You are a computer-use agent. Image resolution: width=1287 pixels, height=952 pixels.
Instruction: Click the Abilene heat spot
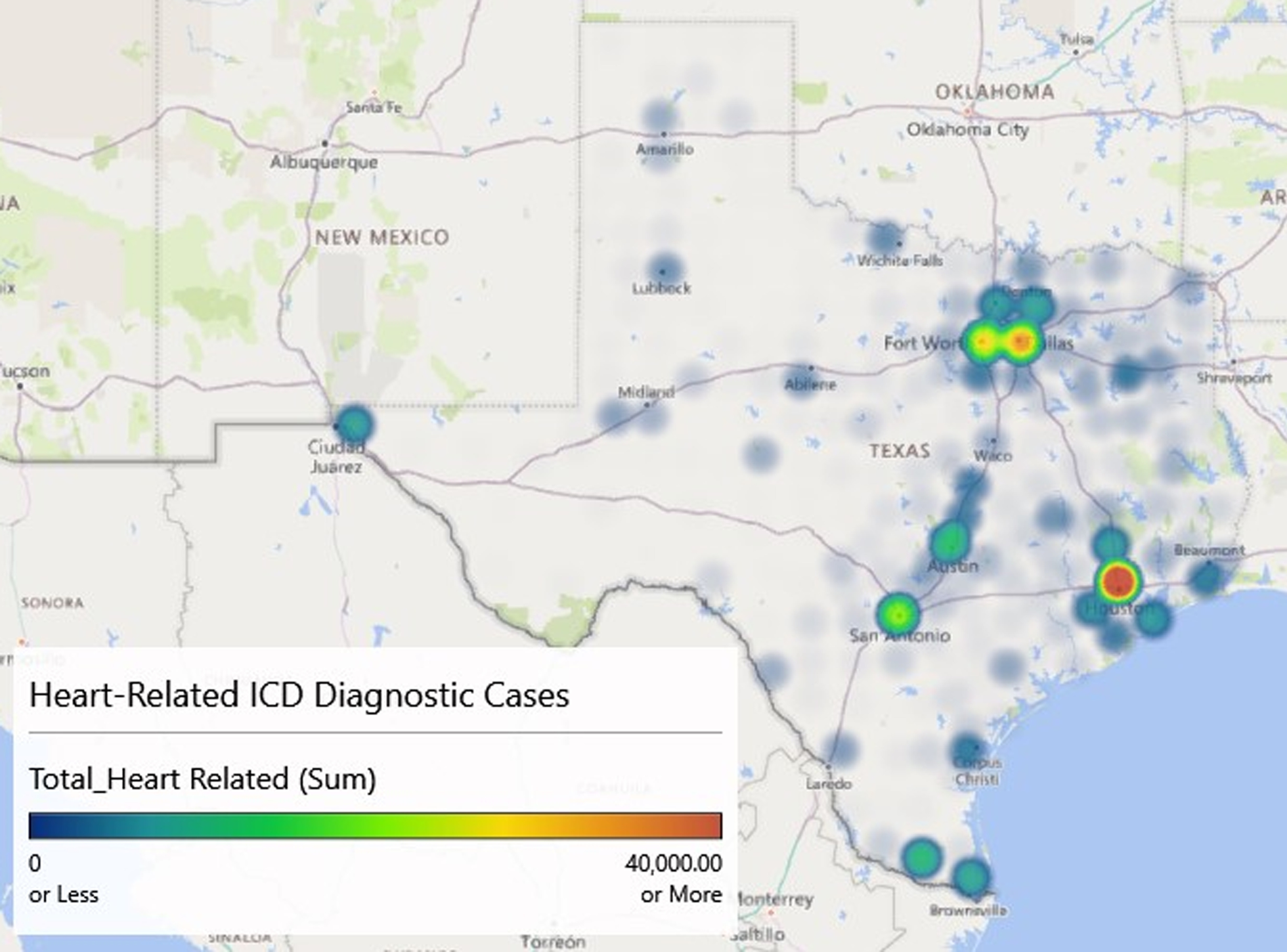pos(801,381)
